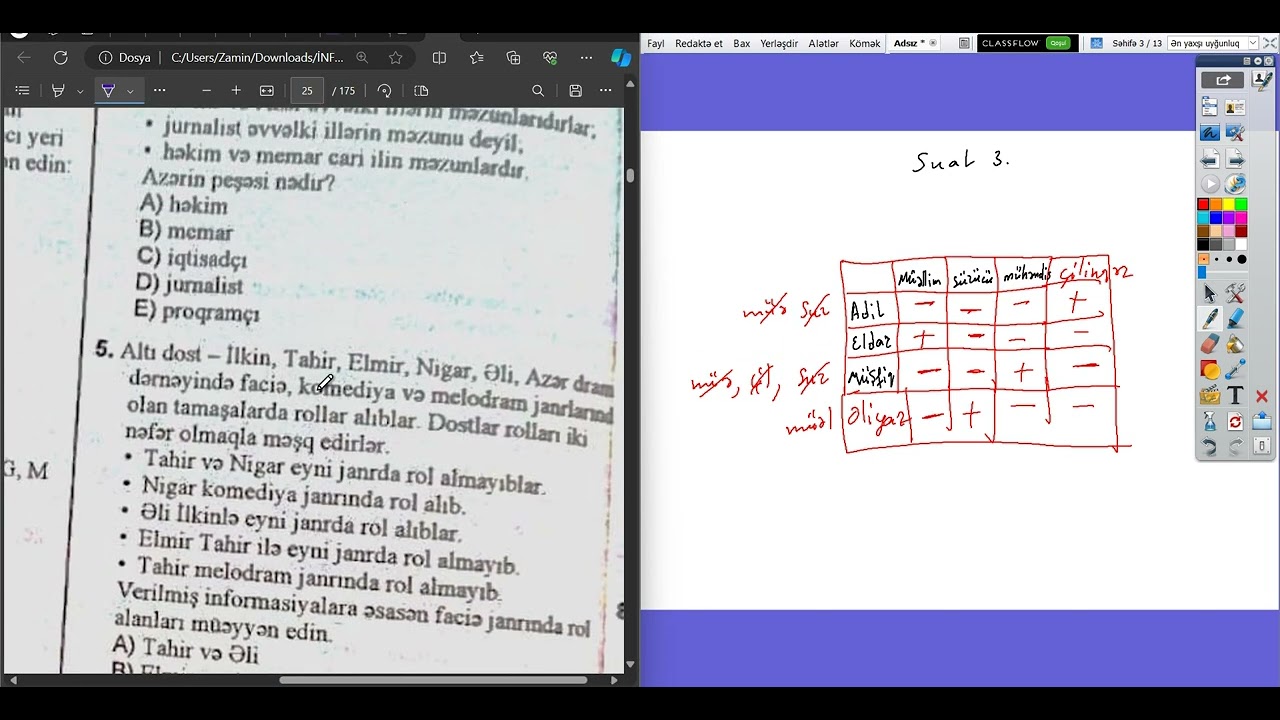Go to the previous flipchart page arrow
This screenshot has height=720, width=1280.
click(x=1210, y=158)
